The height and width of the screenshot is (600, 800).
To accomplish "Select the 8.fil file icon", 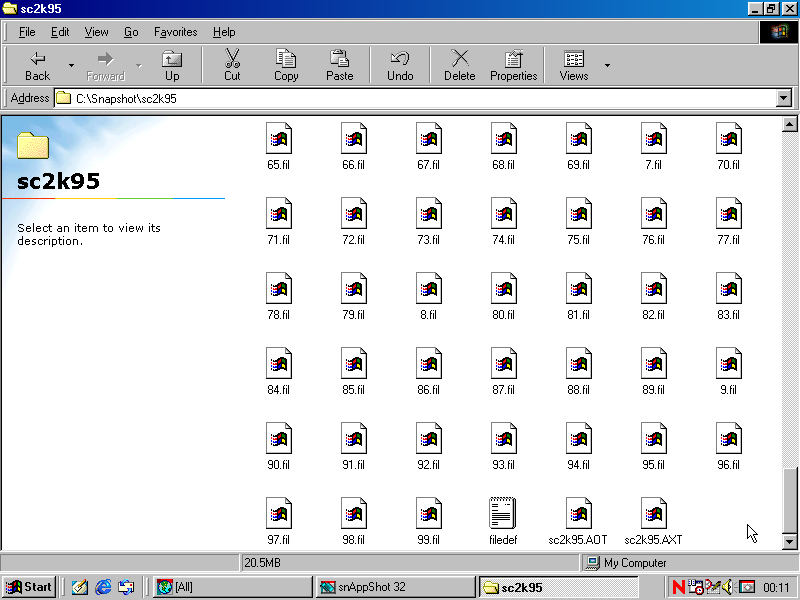I will 429,288.
